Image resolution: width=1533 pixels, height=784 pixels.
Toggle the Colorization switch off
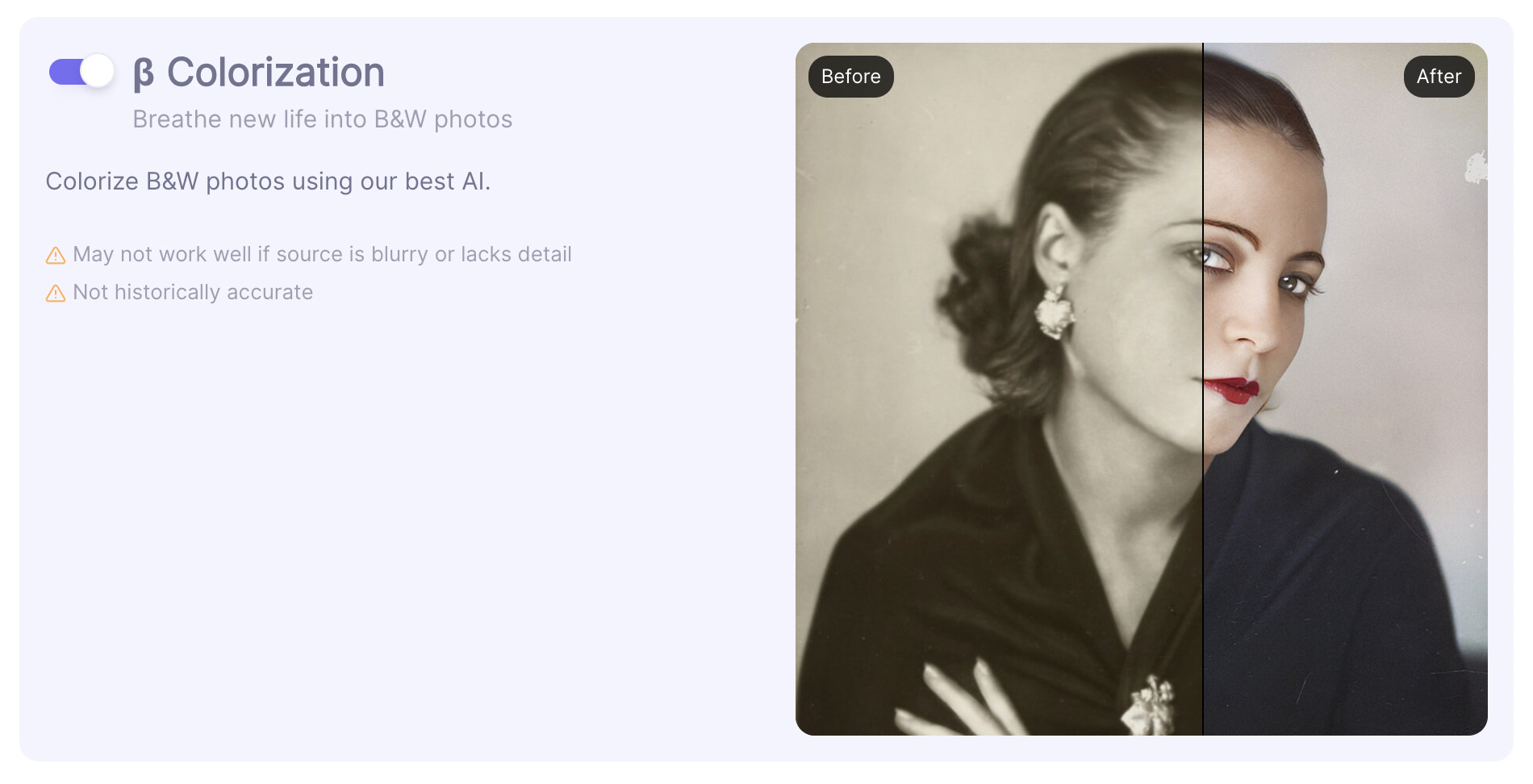(81, 72)
